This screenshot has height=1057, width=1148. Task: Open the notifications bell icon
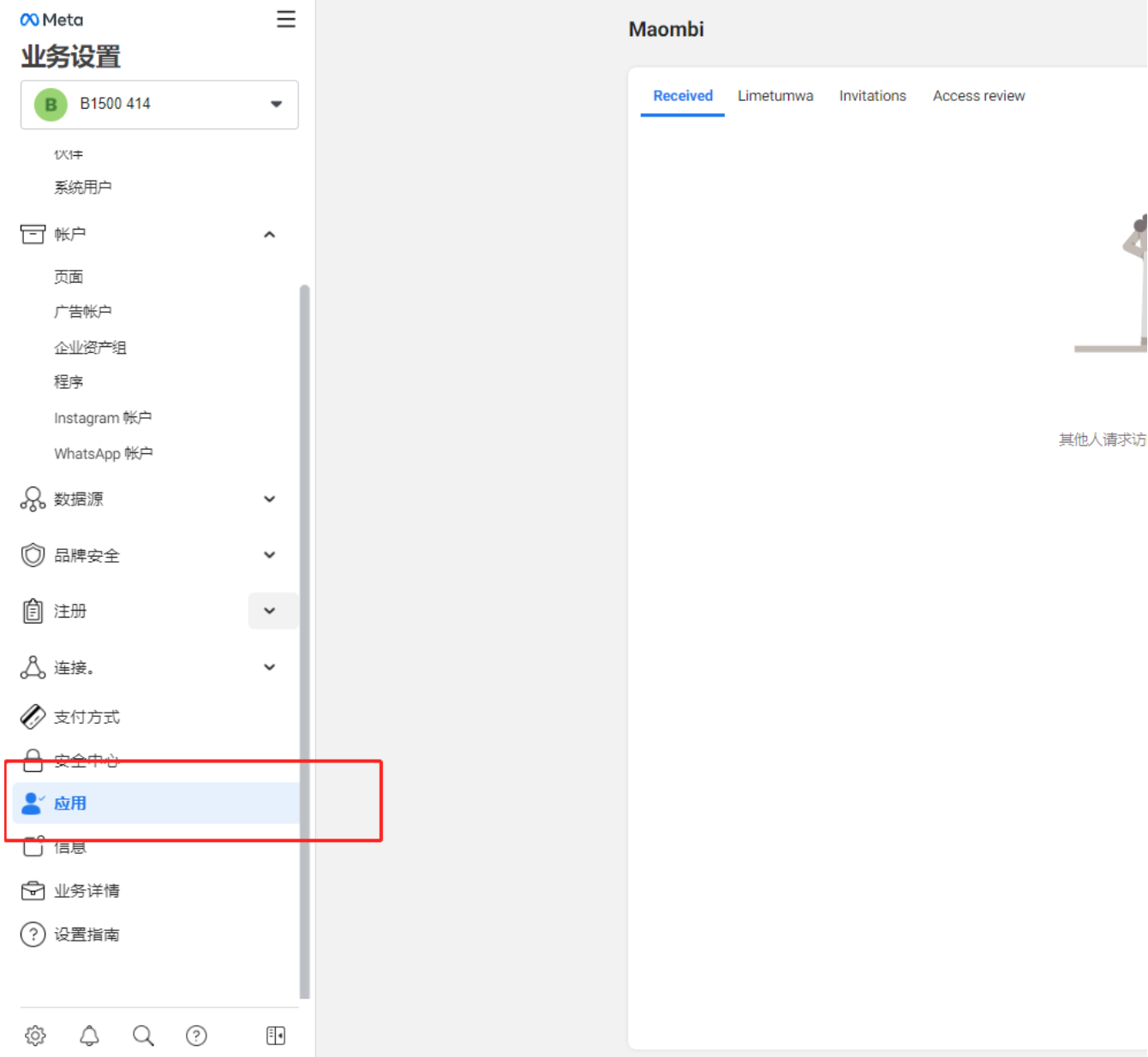pos(89,1036)
